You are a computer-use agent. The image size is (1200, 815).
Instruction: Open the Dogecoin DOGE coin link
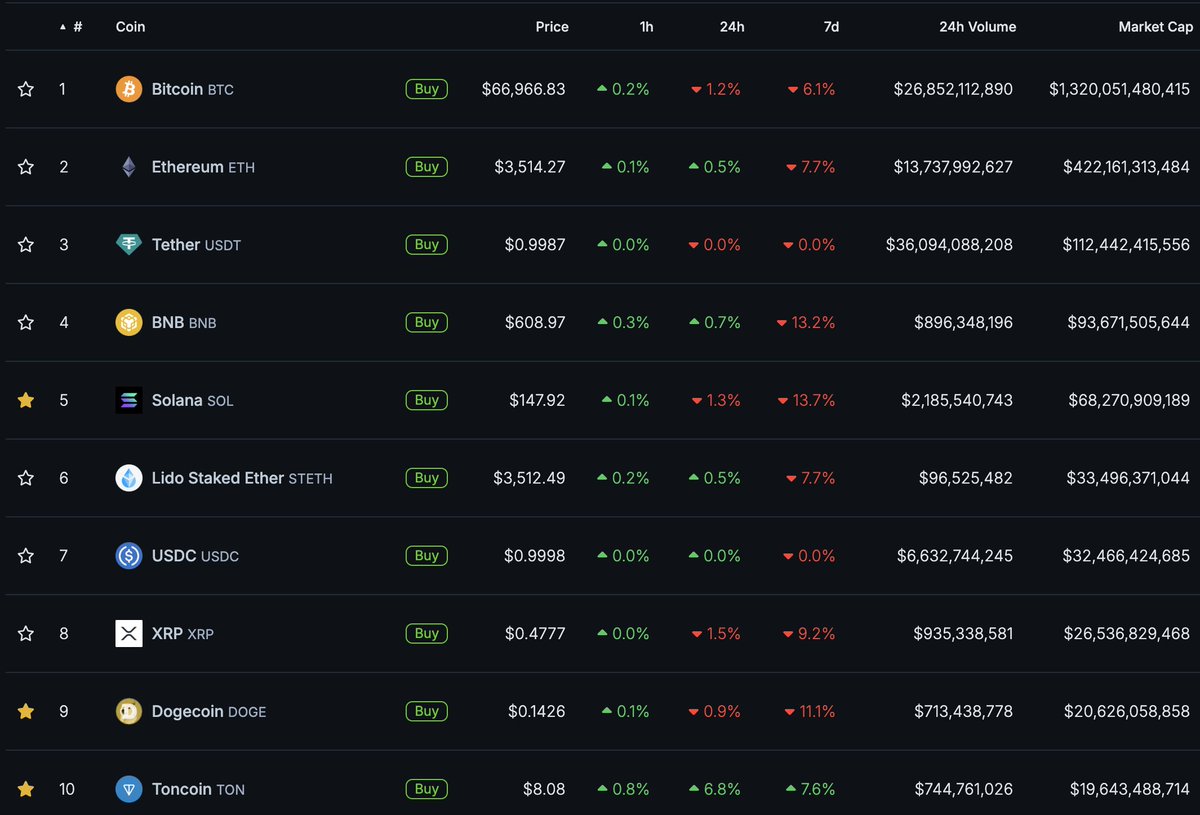click(x=209, y=711)
